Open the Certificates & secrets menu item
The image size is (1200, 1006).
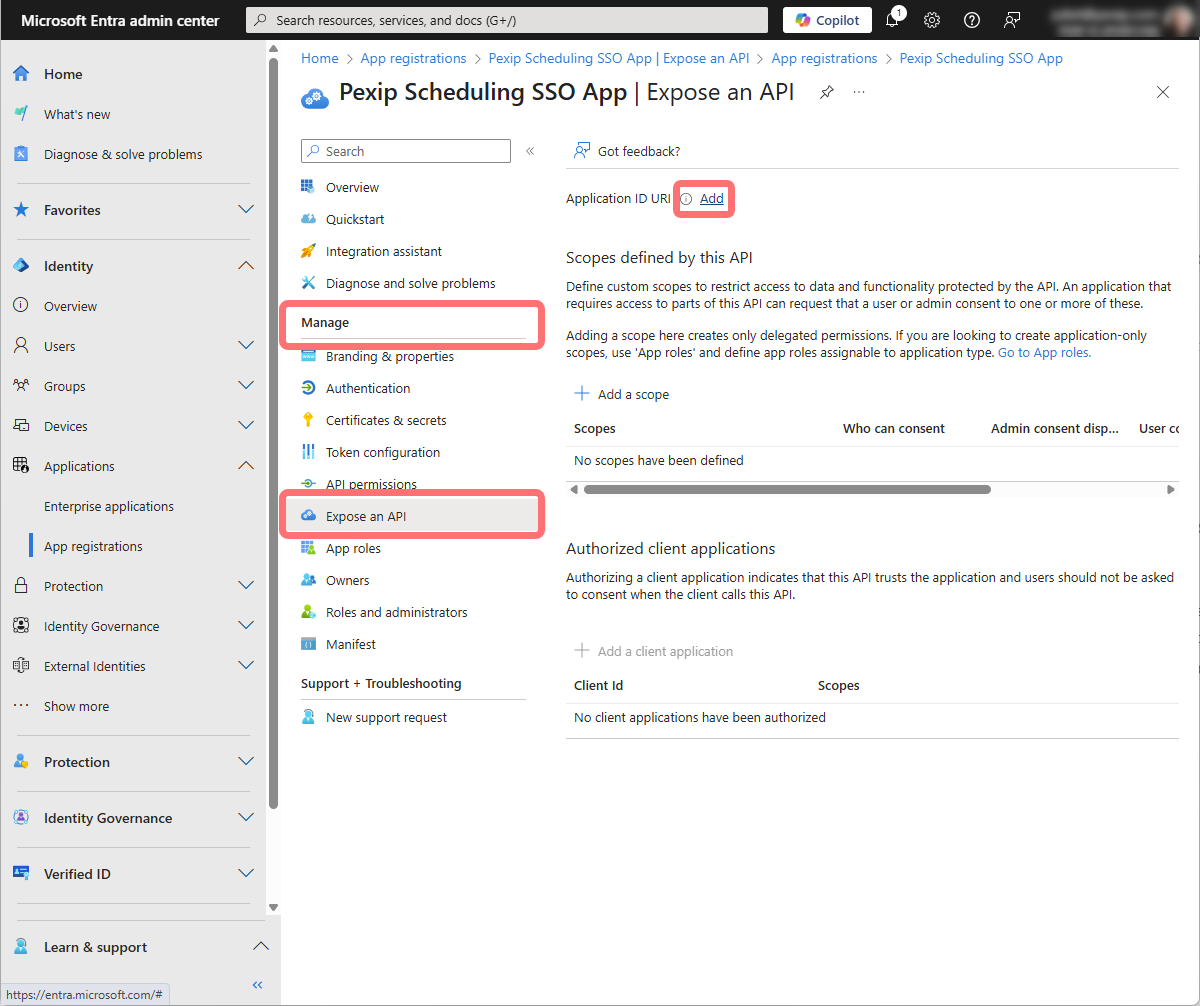pos(386,420)
